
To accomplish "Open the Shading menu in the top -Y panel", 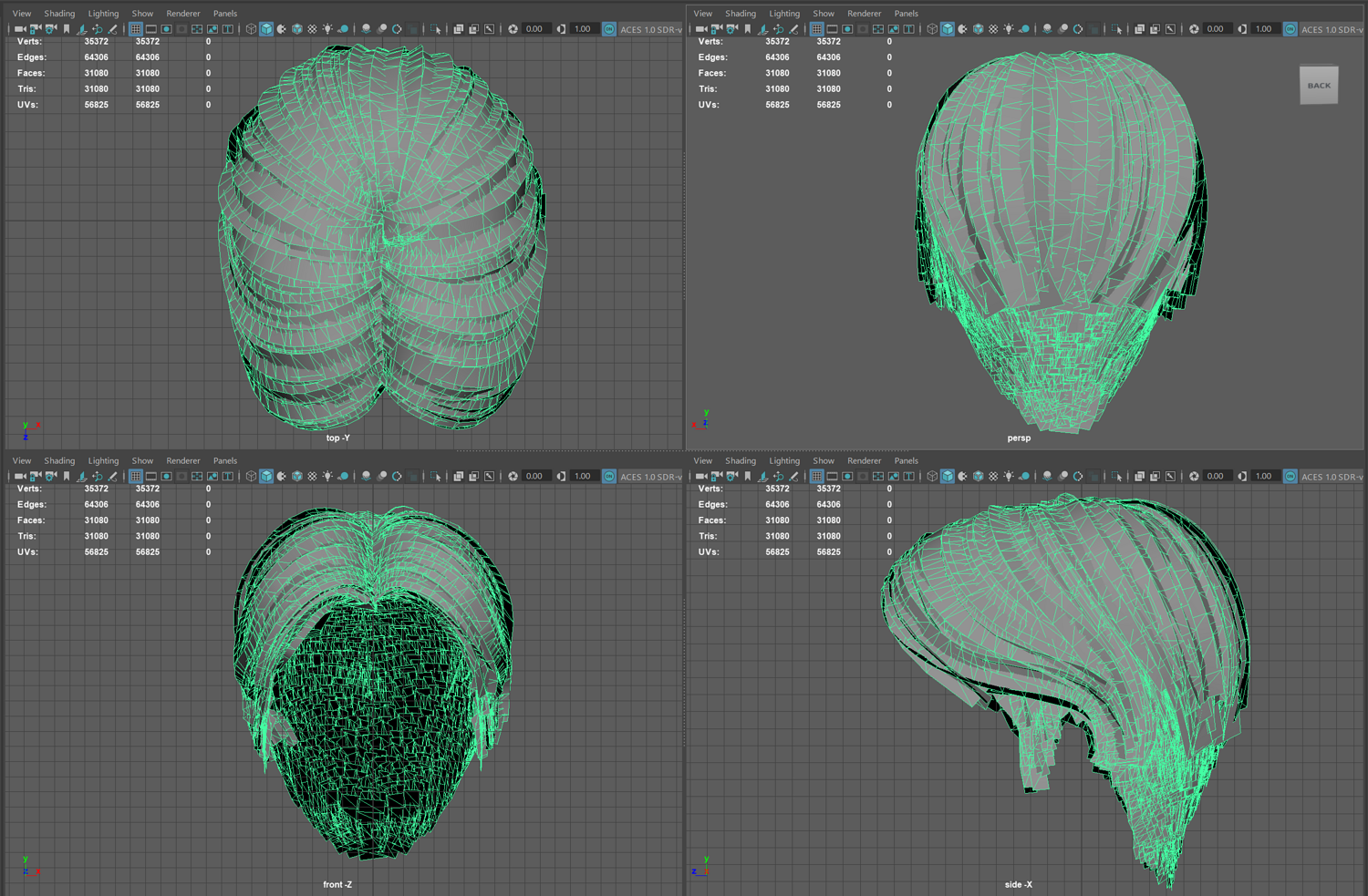I will click(59, 14).
